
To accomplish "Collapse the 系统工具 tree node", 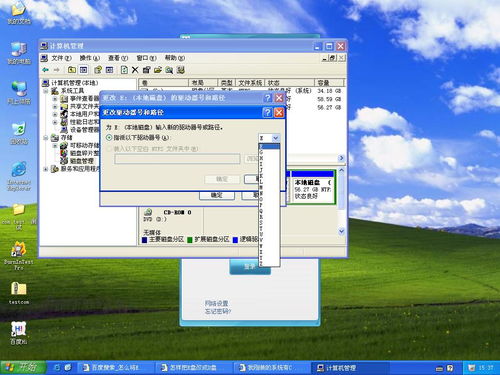I will pyautogui.click(x=46, y=91).
